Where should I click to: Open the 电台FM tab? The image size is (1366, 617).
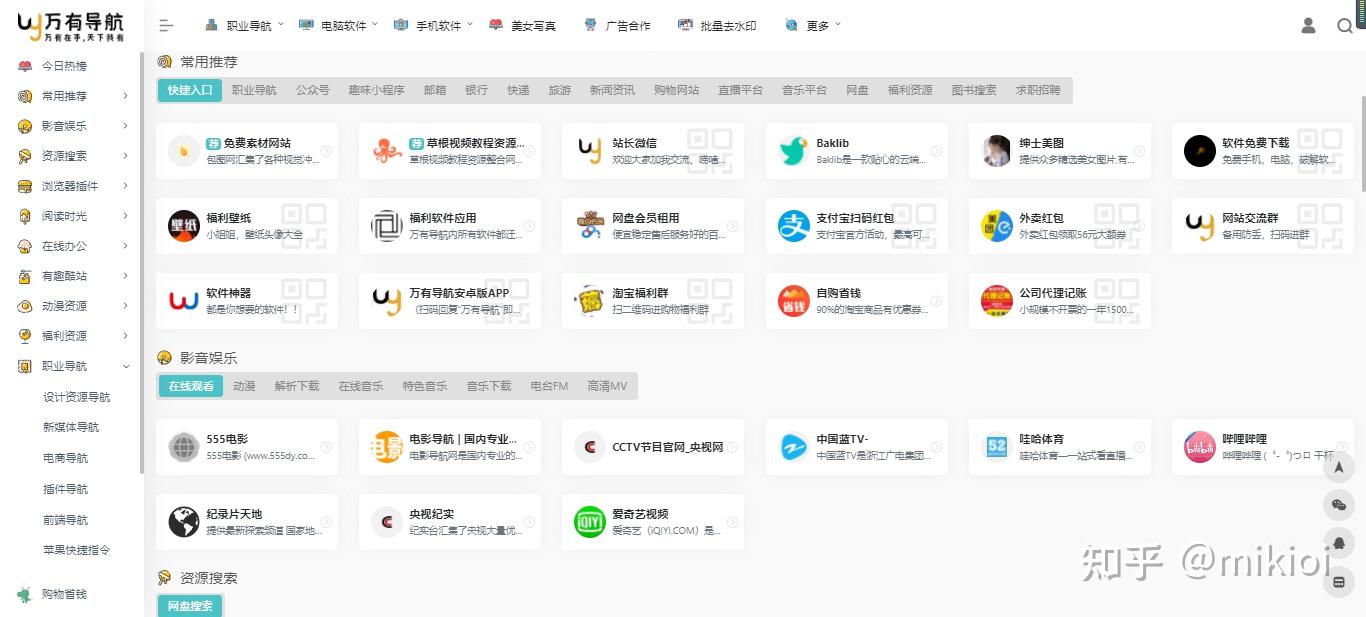pyautogui.click(x=549, y=386)
